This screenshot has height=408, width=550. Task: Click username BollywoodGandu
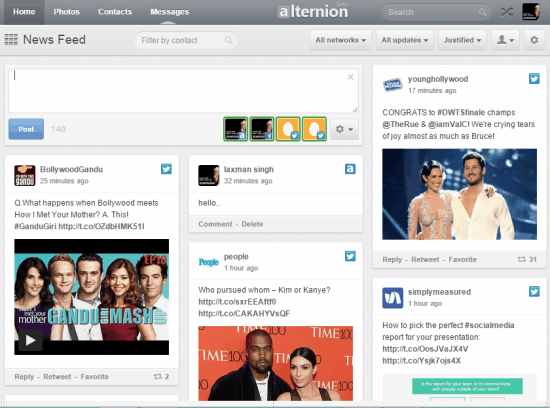[x=71, y=169]
